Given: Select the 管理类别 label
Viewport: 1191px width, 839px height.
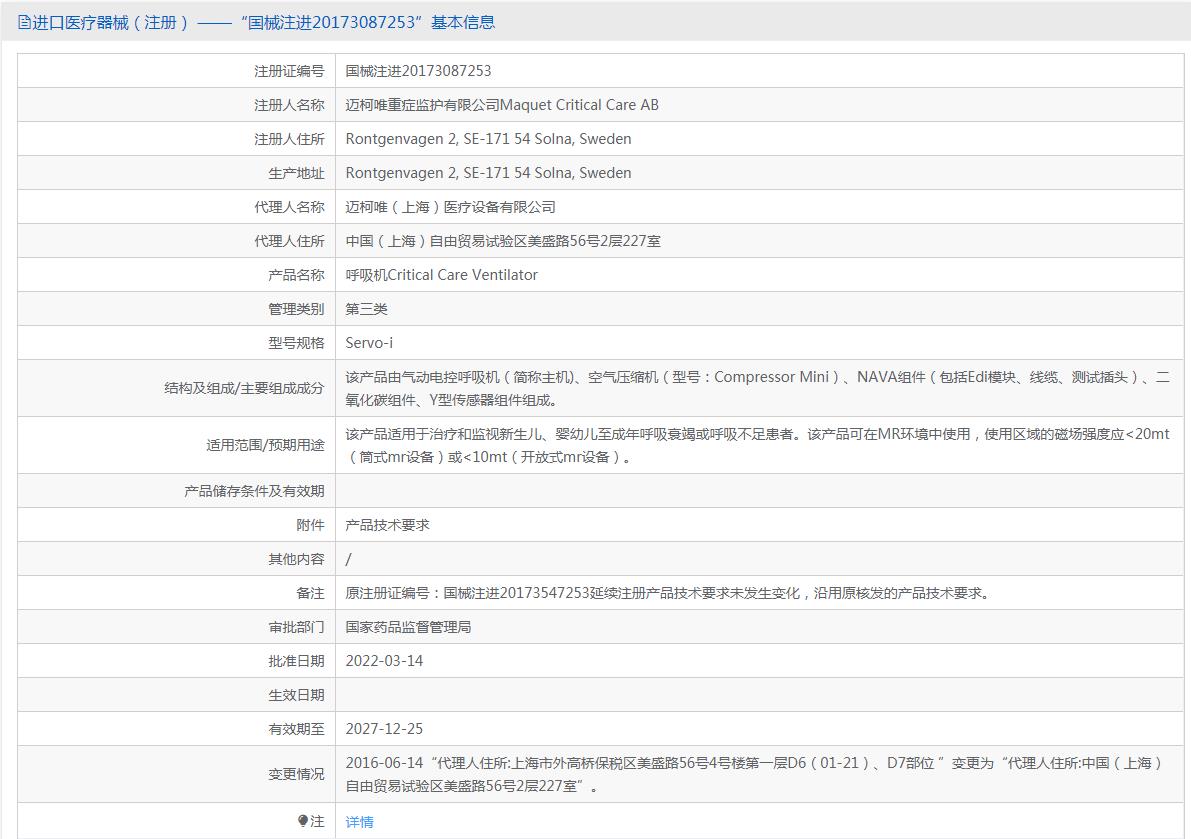Looking at the screenshot, I should click(296, 309).
